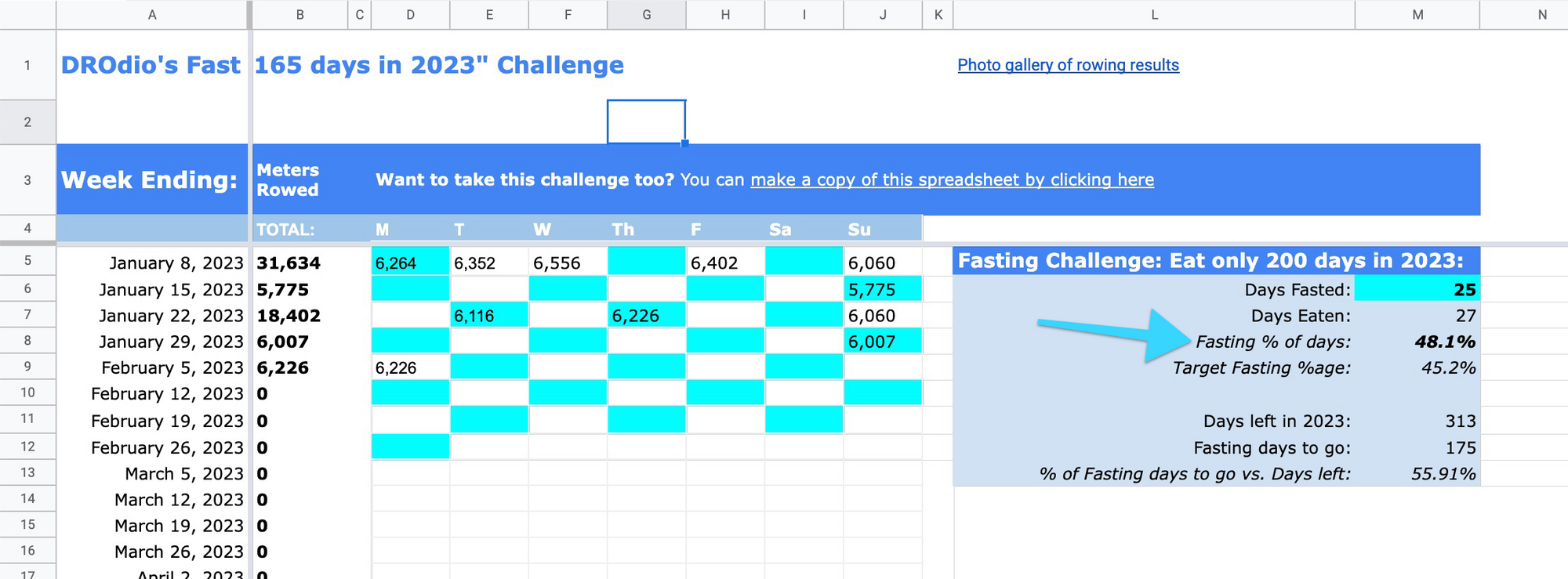The height and width of the screenshot is (579, 1568).
Task: Select row 10 header
Action: (27, 393)
